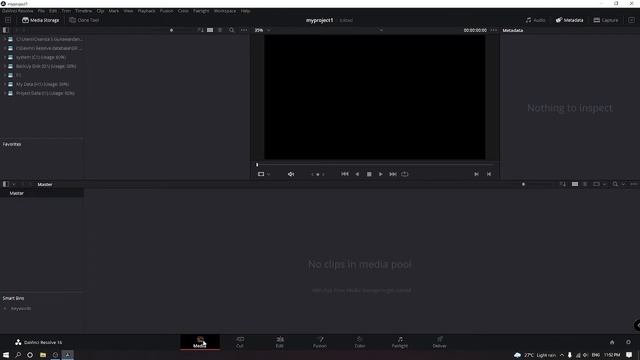
Task: Open the media pool search icon
Action: click(615, 184)
